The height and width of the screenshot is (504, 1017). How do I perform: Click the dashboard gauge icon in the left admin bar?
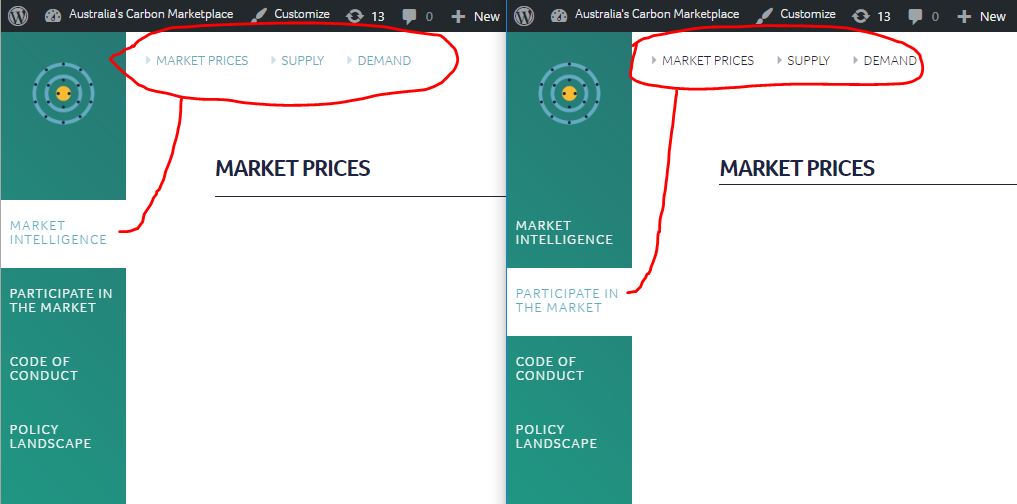53,16
